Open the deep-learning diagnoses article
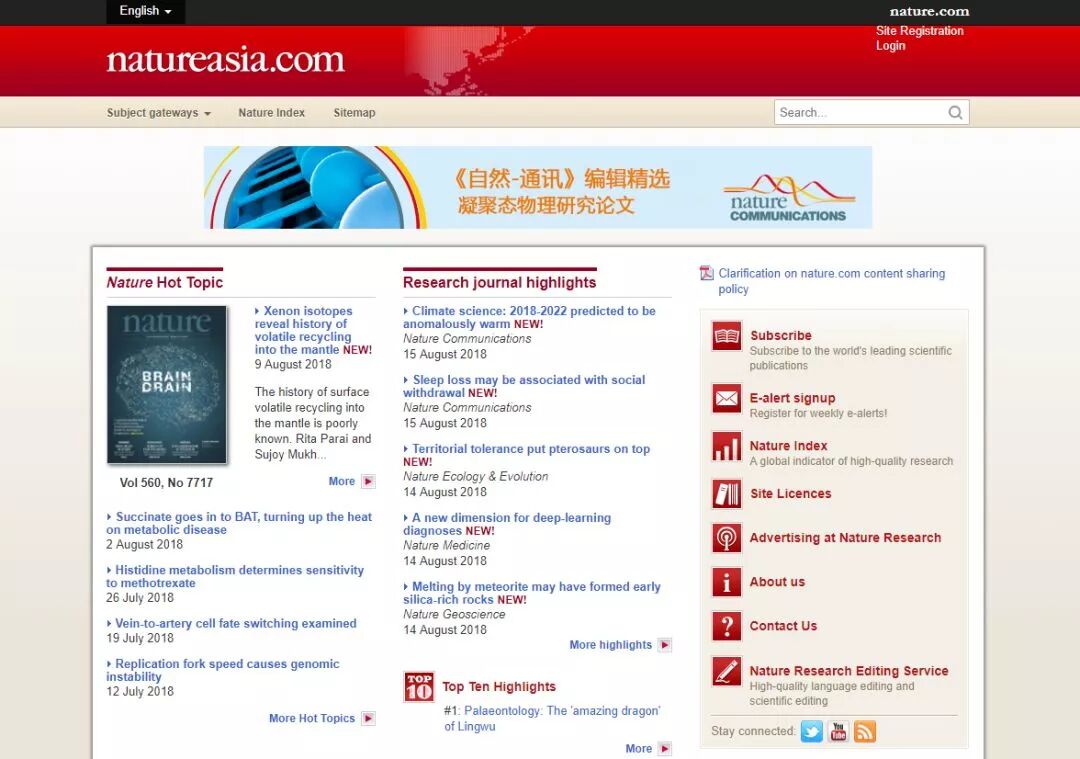 click(x=507, y=524)
